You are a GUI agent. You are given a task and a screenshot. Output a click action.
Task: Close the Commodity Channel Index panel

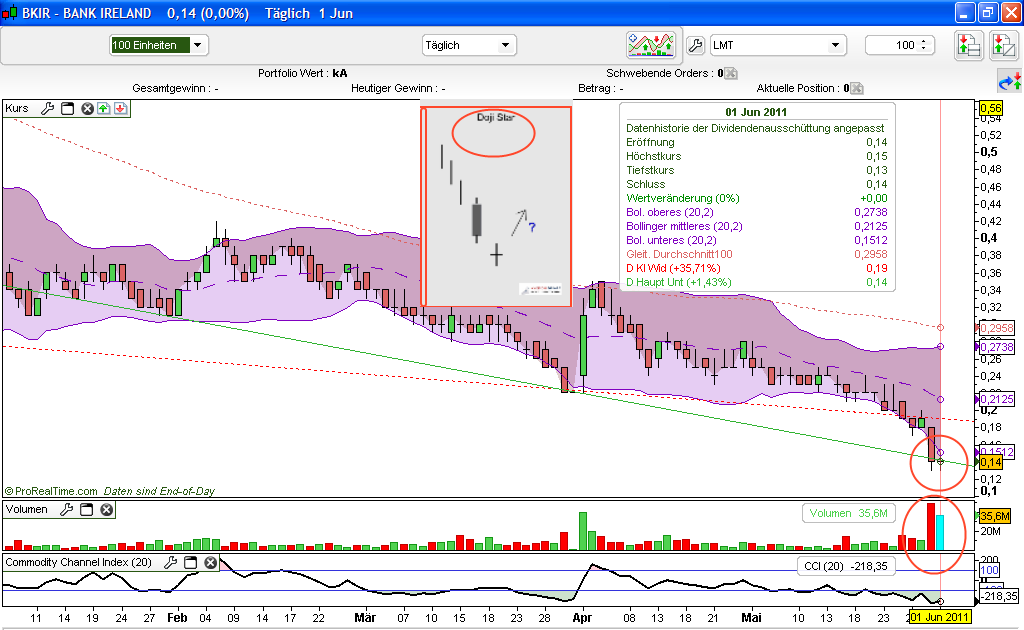(x=210, y=562)
